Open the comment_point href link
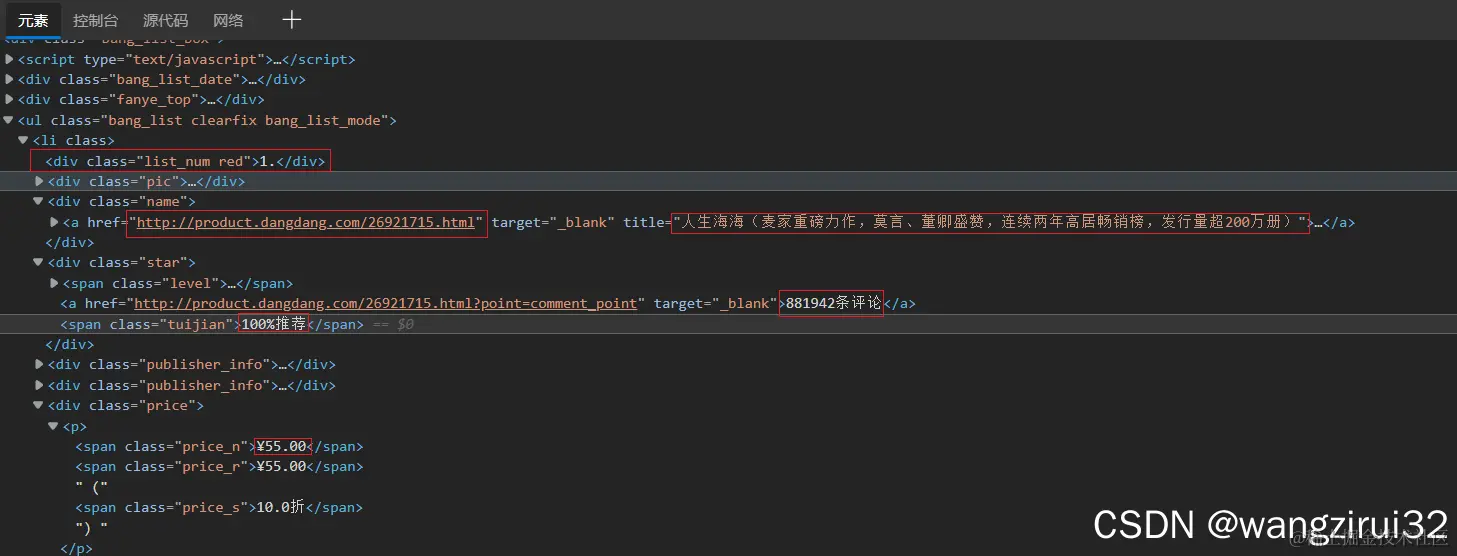1457x556 pixels. (x=385, y=303)
